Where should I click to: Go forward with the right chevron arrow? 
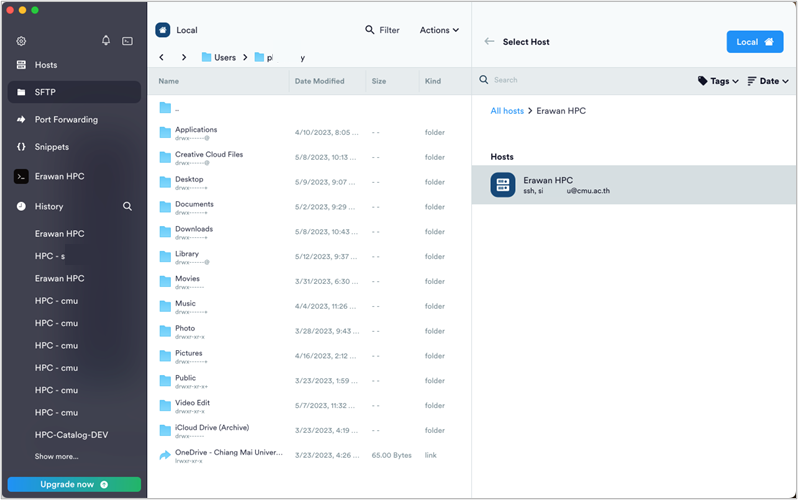point(183,58)
